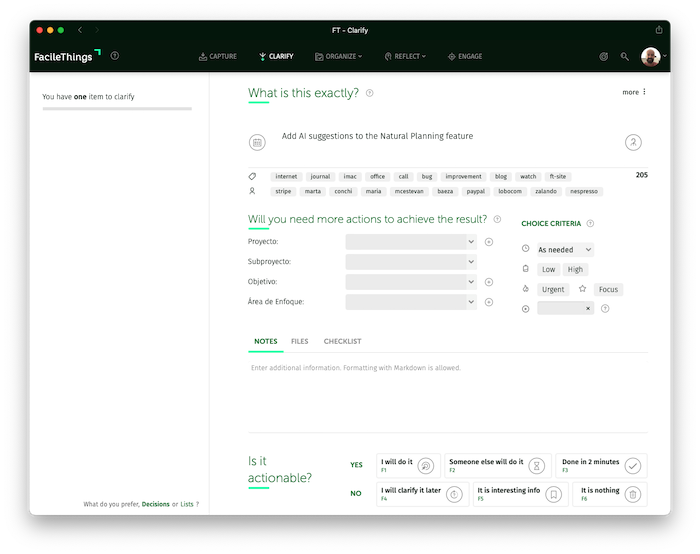Click the back arrow in the title bar
The width and height of the screenshot is (700, 554).
(x=80, y=30)
